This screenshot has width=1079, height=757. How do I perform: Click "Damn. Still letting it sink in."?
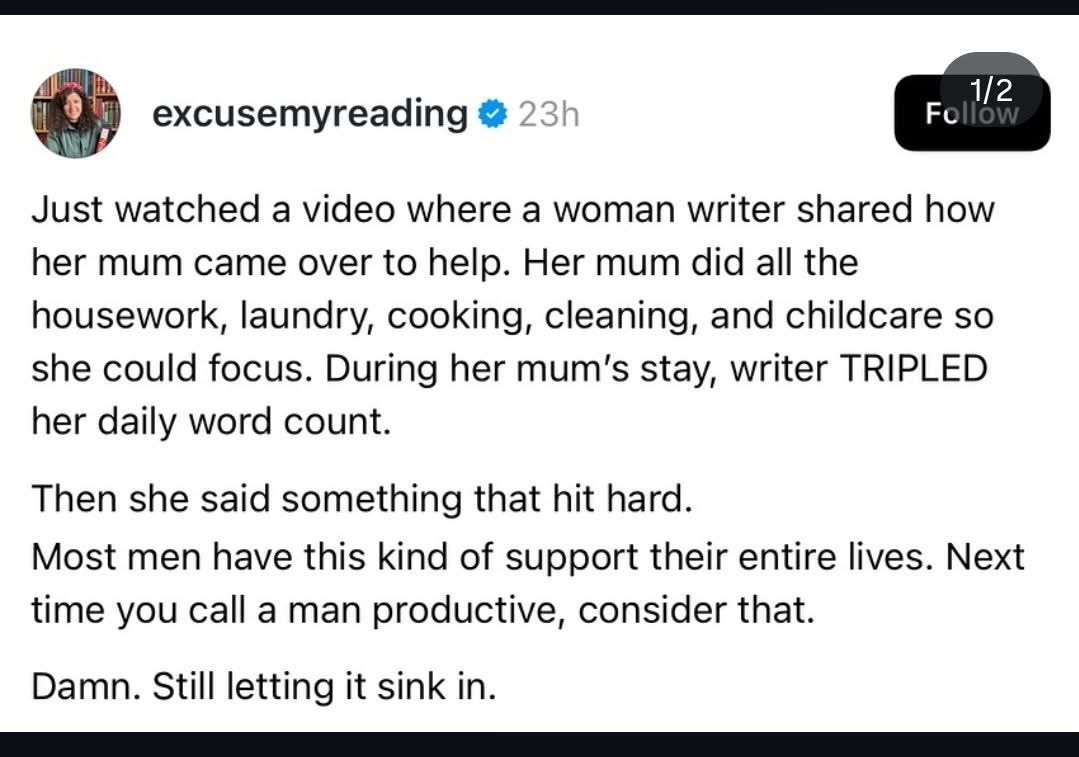pyautogui.click(x=264, y=687)
